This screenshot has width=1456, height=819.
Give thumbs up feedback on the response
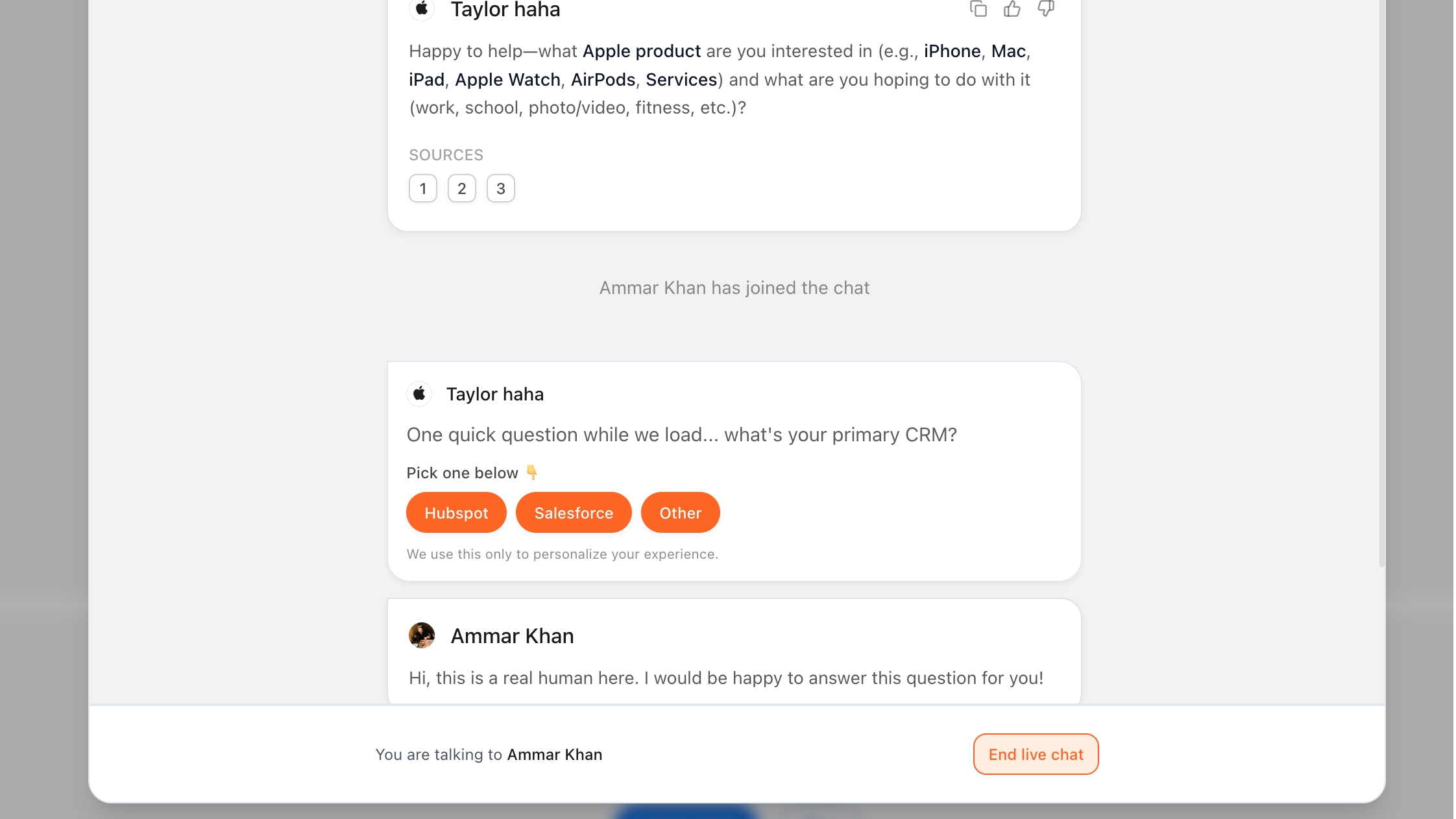tap(1012, 9)
